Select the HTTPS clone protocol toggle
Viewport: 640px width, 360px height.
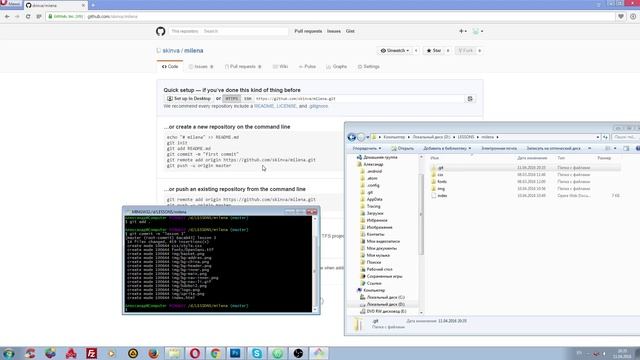click(231, 99)
